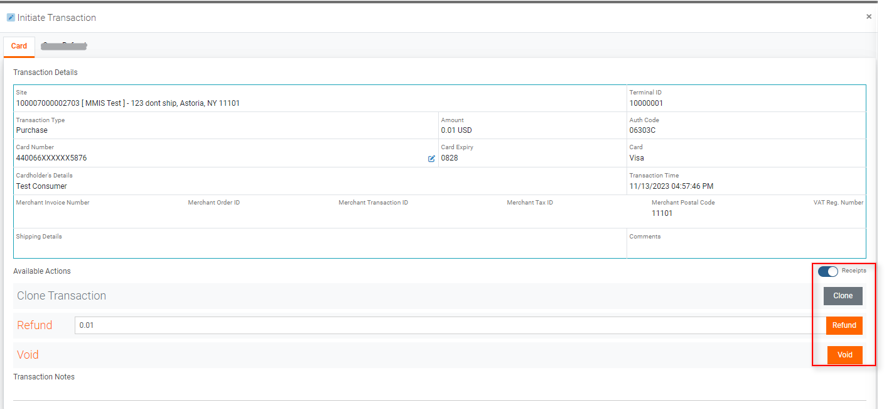The height and width of the screenshot is (414, 889).
Task: Click the Comments field
Action: tap(746, 244)
